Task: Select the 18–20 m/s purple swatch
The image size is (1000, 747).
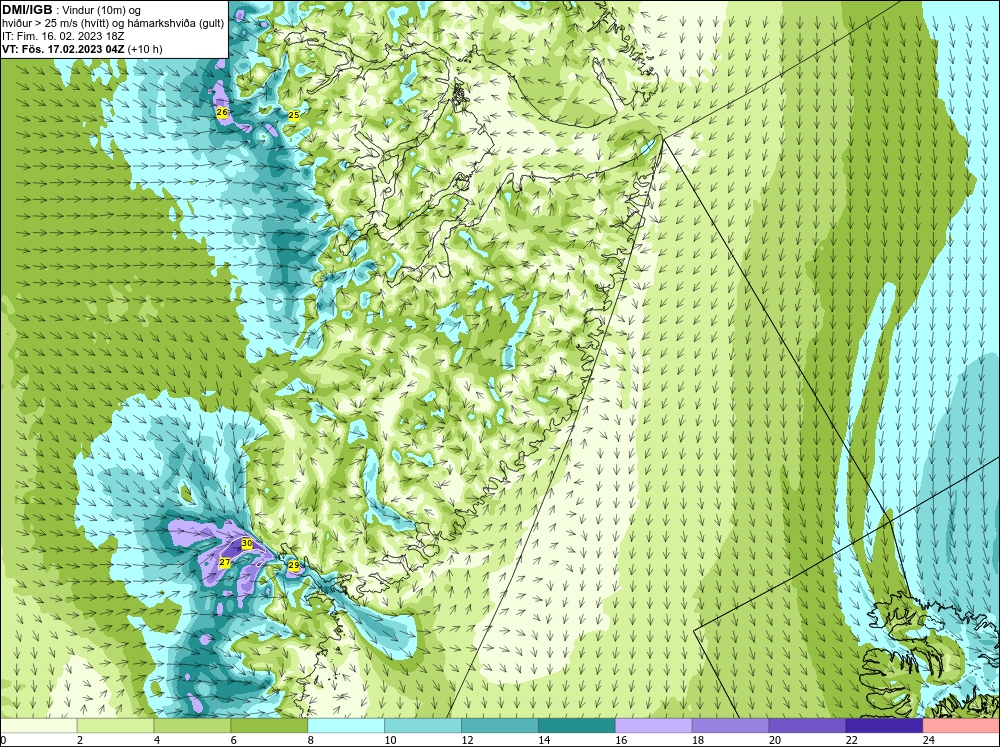Action: [x=730, y=726]
